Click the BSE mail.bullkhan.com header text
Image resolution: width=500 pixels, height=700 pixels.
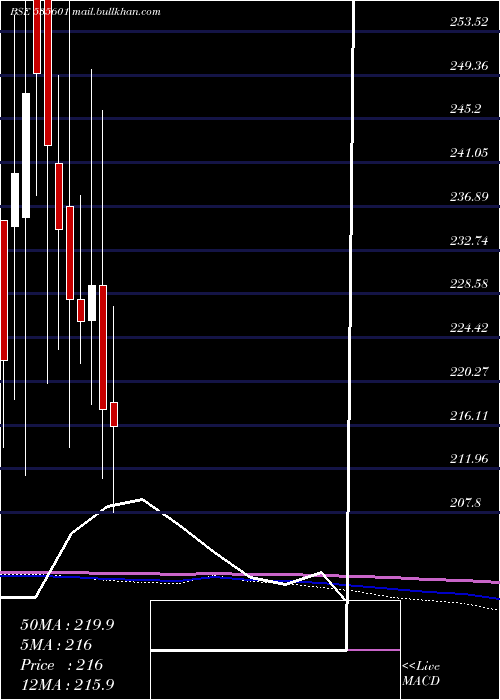(85, 12)
